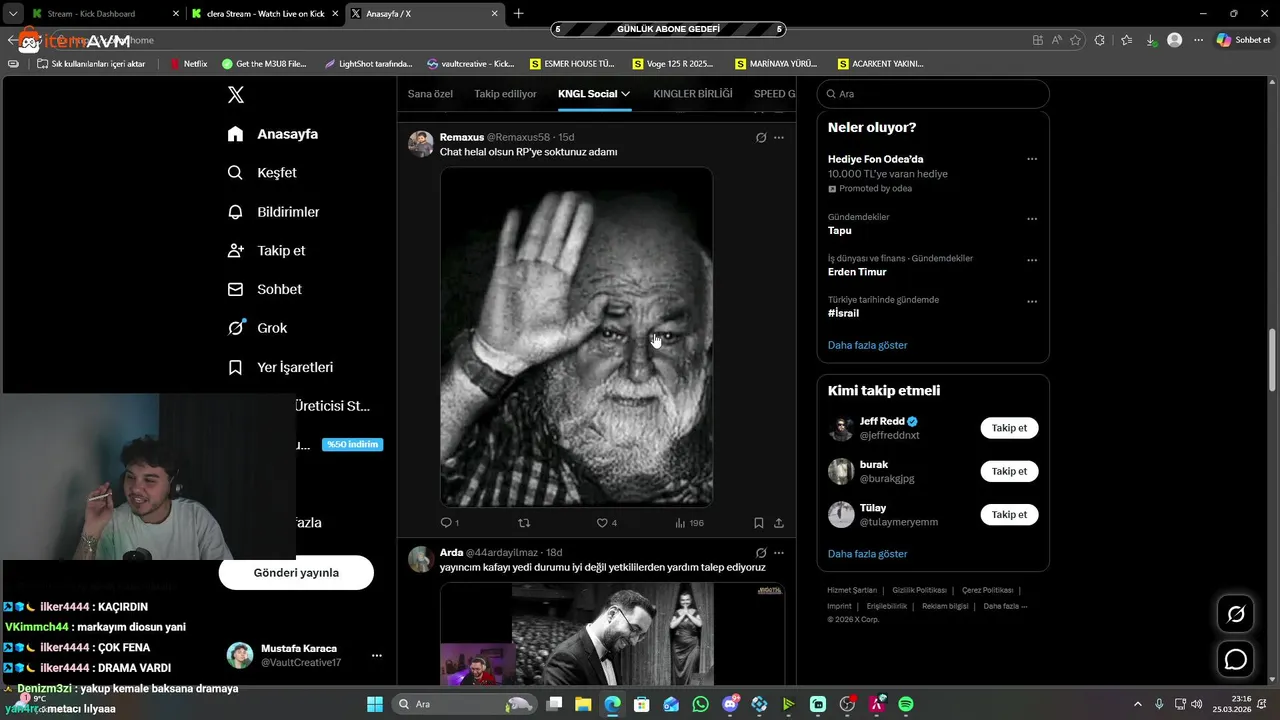
Task: Click the Ara search field on X
Action: [933, 94]
